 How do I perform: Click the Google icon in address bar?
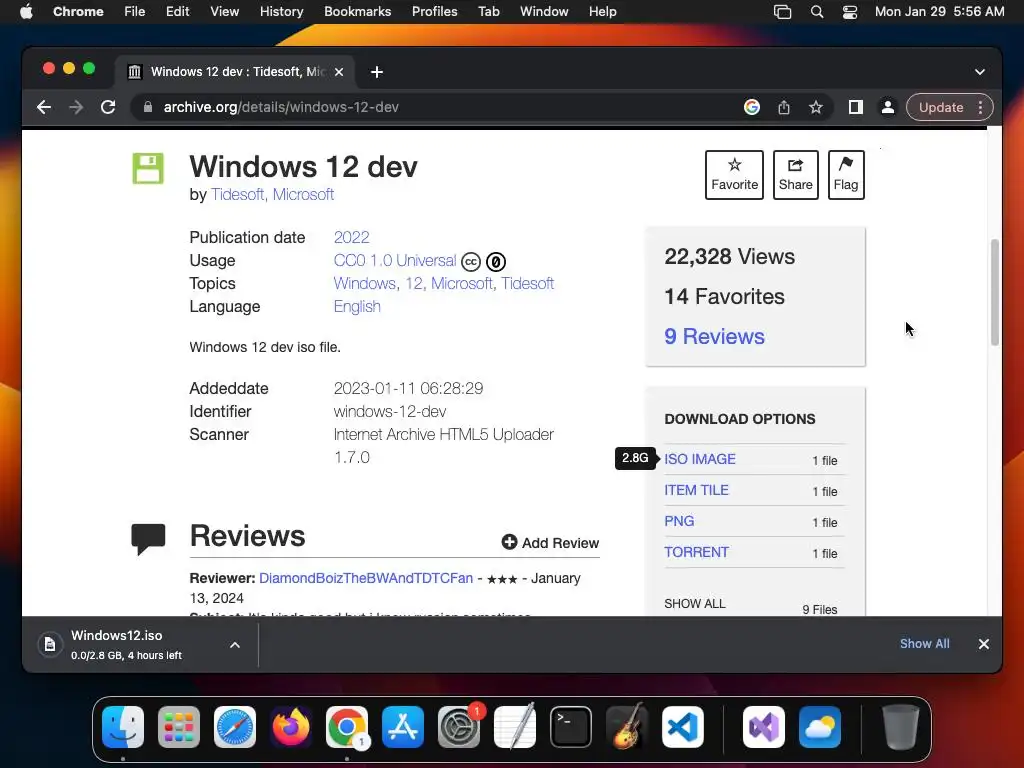click(752, 107)
